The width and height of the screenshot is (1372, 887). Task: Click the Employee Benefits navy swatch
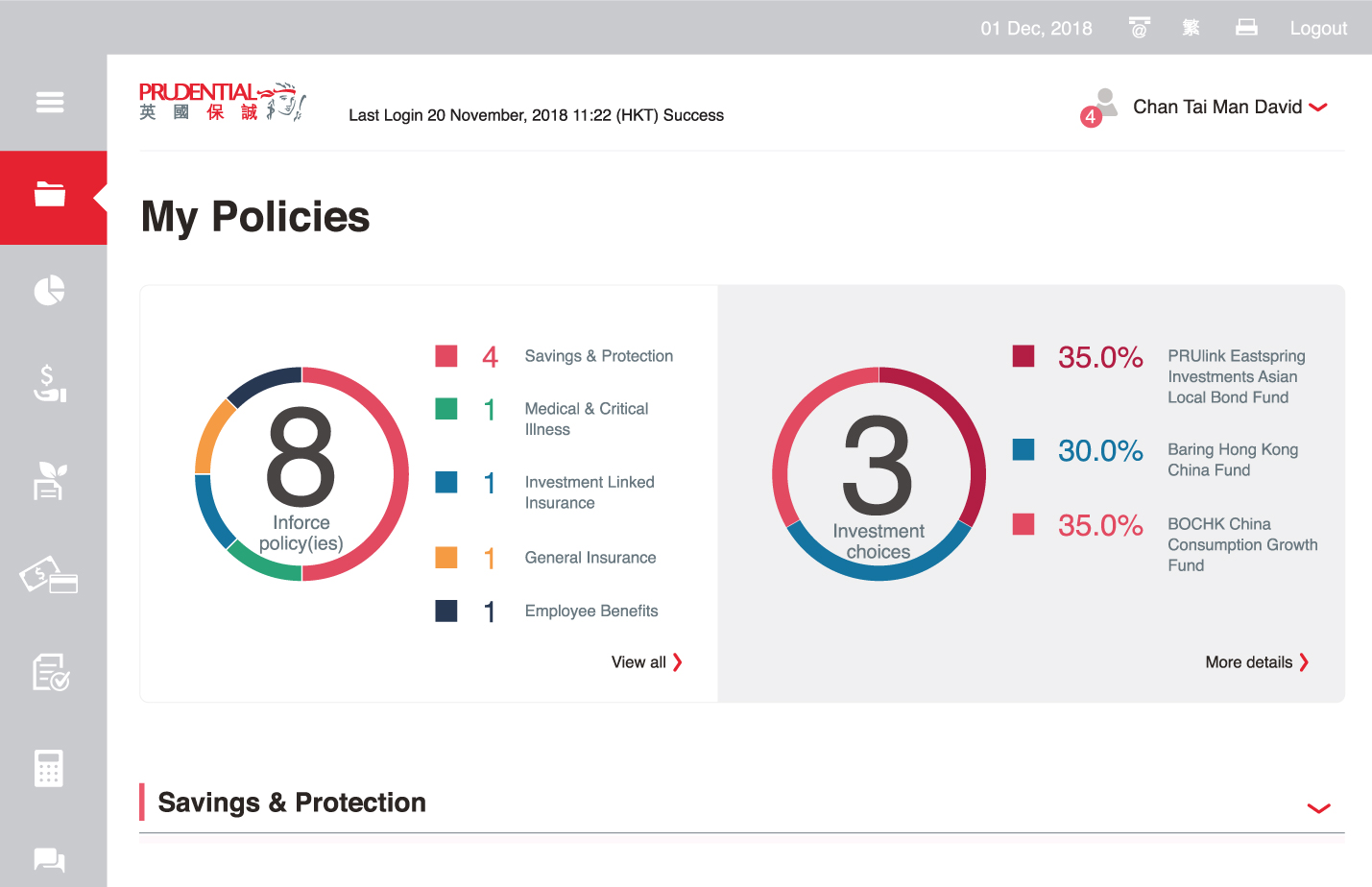coord(446,611)
